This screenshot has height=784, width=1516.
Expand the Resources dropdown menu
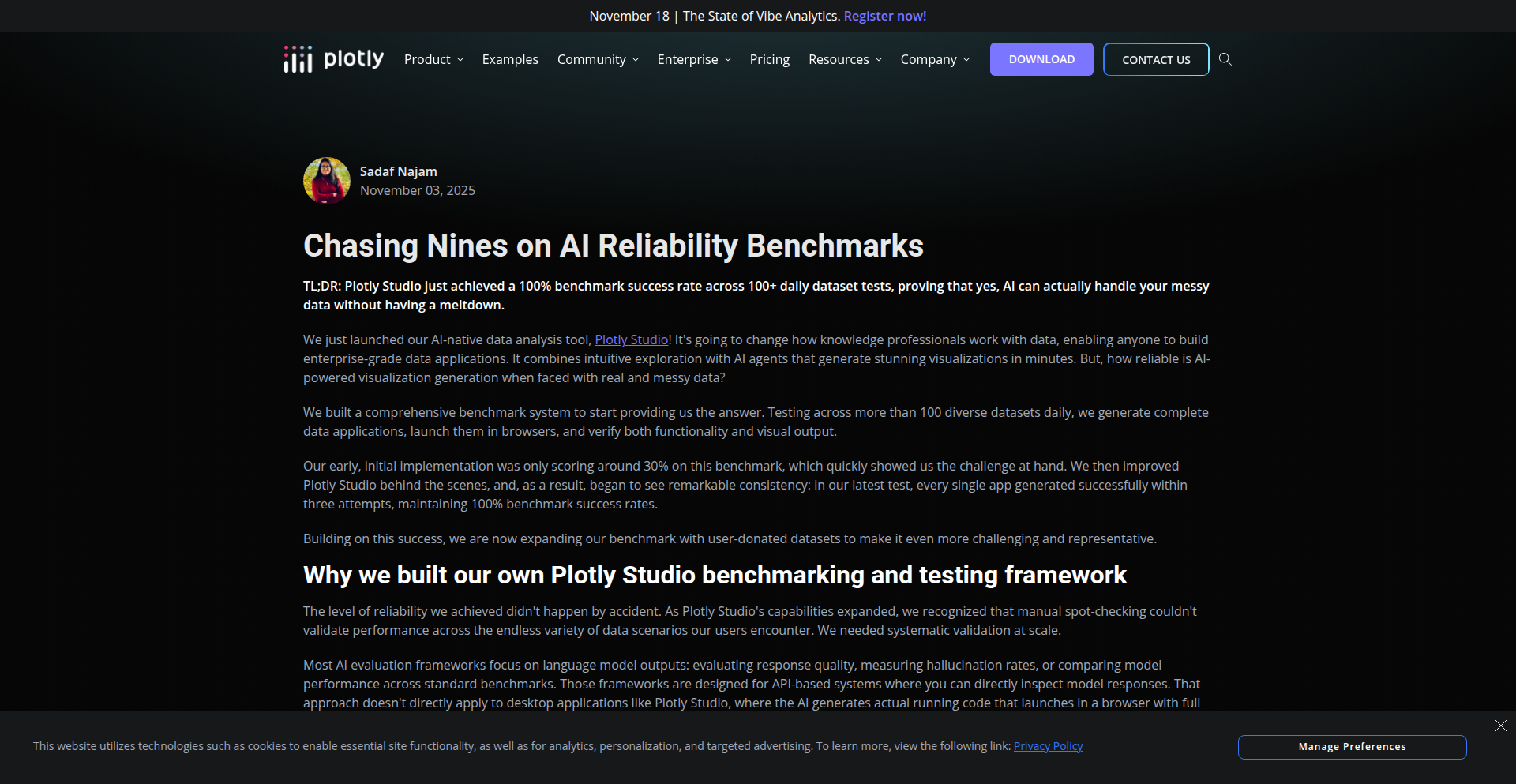pos(845,59)
